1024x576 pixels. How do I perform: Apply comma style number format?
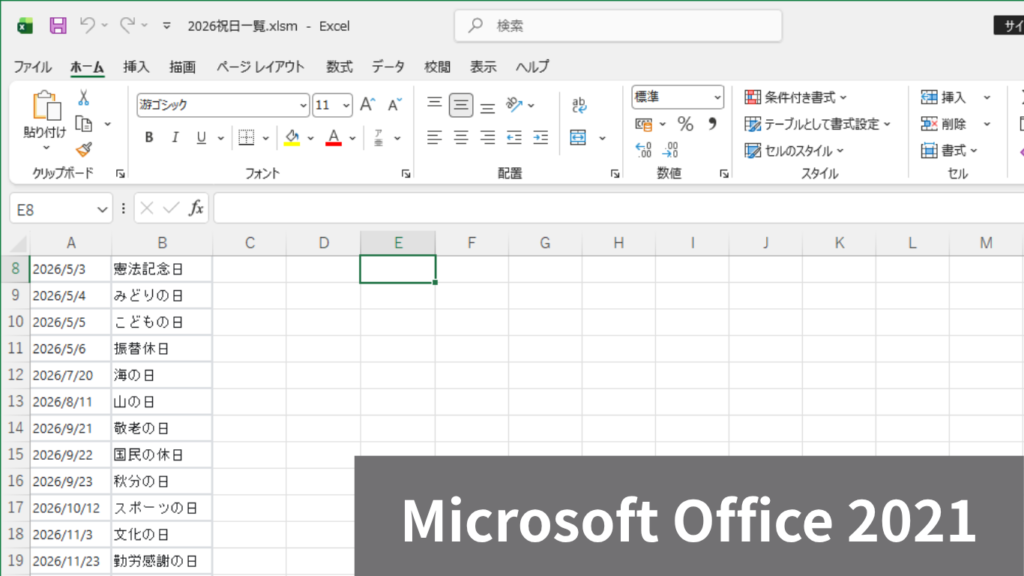click(x=712, y=123)
